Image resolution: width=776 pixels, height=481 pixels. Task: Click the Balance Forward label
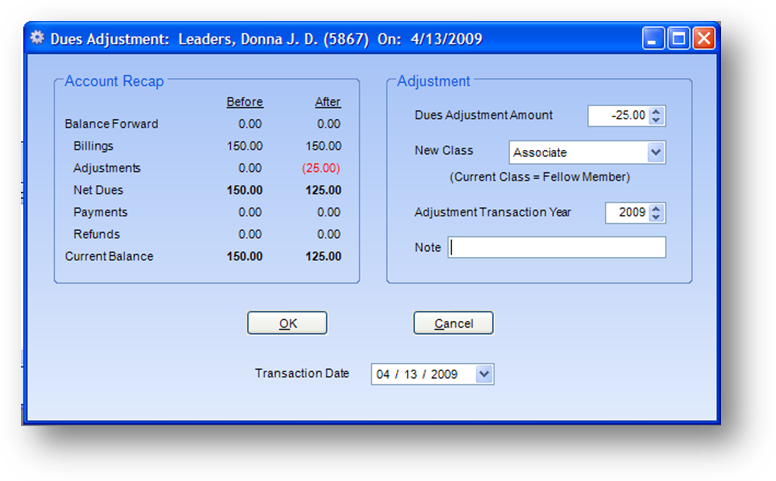(x=111, y=124)
